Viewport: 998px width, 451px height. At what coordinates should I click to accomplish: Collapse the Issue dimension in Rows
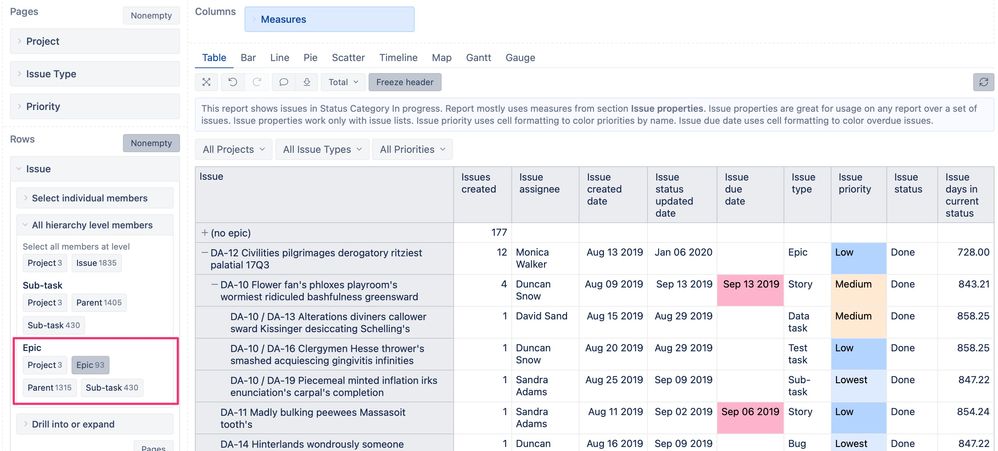pyautogui.click(x=95, y=169)
